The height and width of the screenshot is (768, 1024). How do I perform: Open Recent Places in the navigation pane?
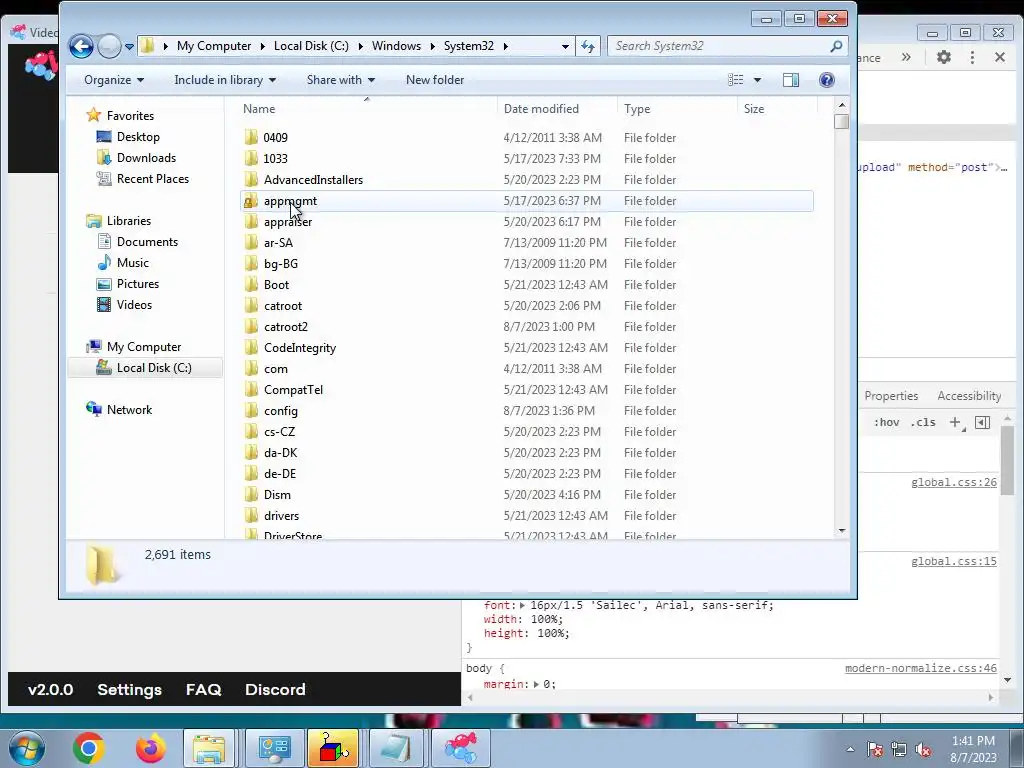[153, 178]
